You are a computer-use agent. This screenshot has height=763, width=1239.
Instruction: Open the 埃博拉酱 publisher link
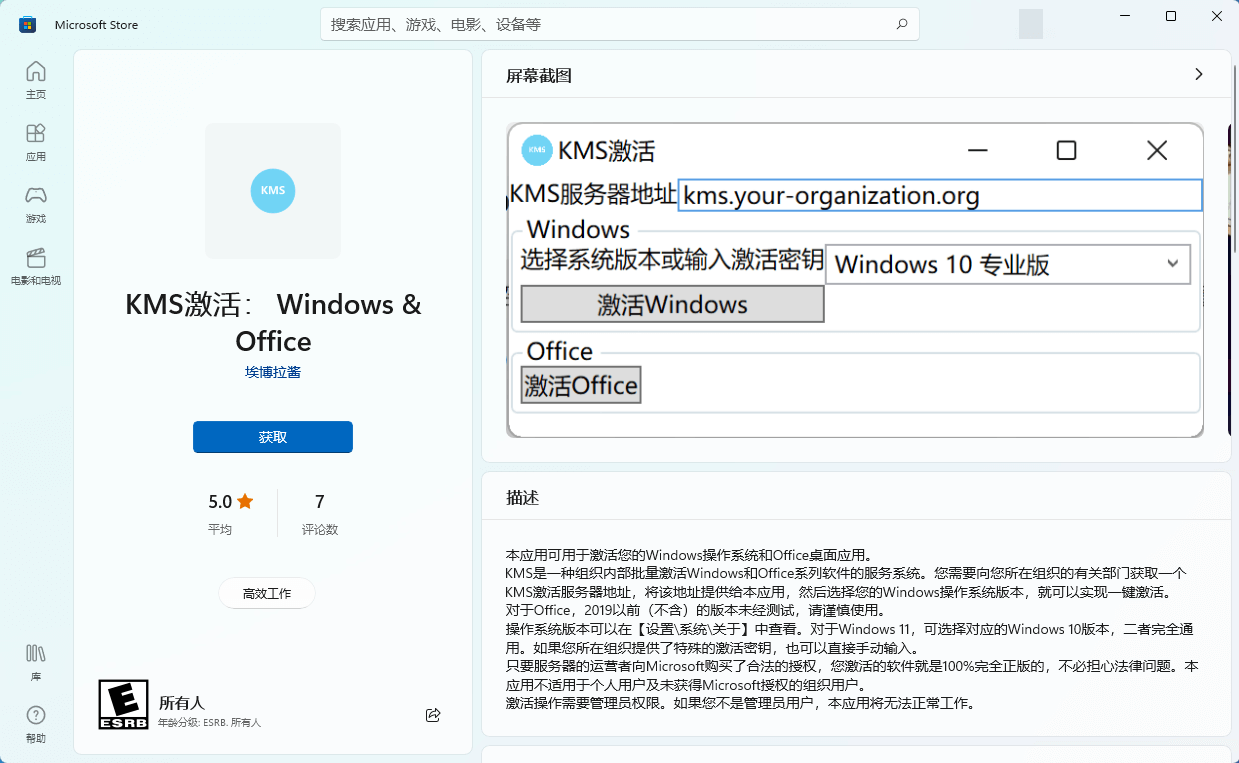pos(272,371)
